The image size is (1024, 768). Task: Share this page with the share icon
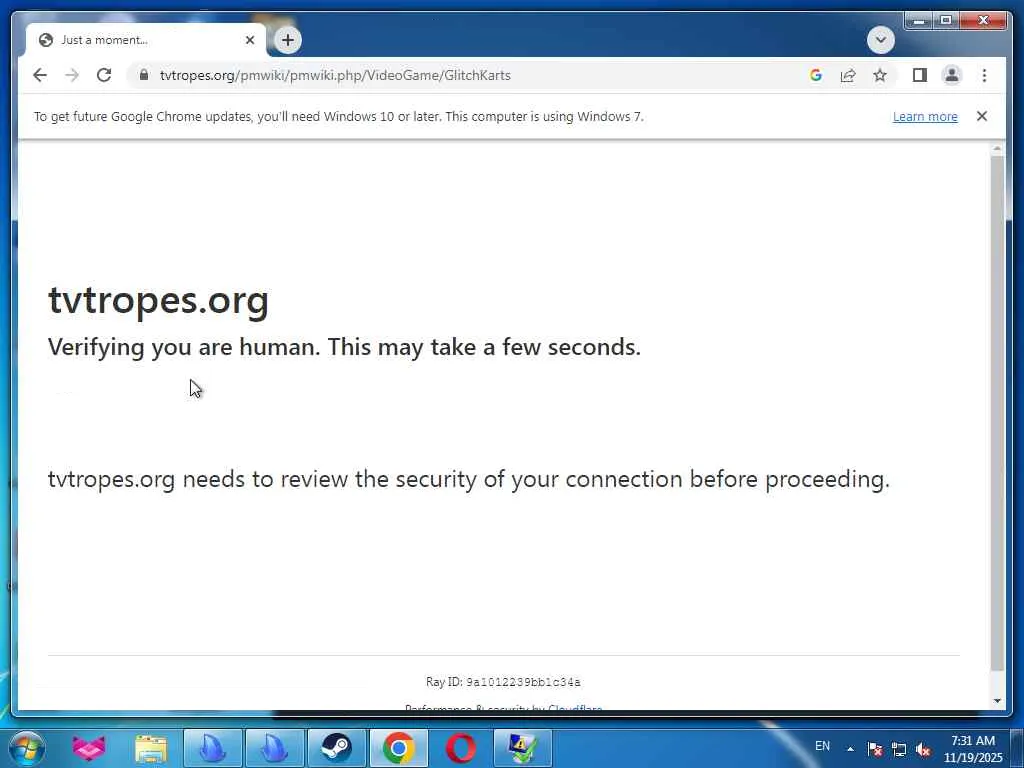tap(848, 75)
